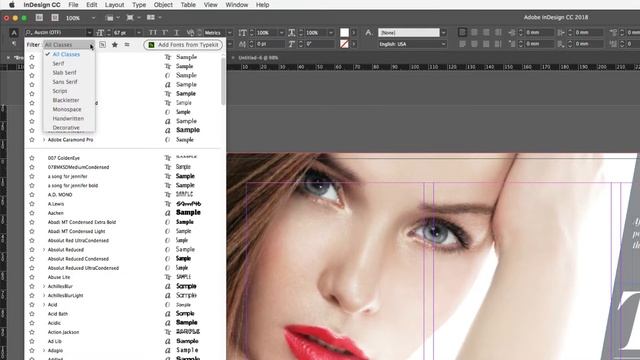Screen dimensions: 640x360
Task: Pick Script from the filter list
Action: tap(60, 91)
